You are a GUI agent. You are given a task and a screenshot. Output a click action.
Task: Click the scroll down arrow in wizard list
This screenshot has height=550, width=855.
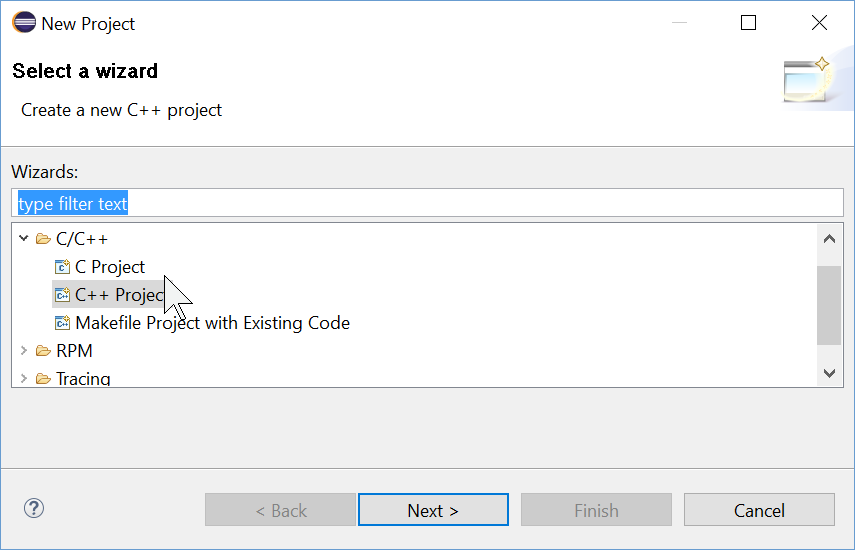pos(829,373)
